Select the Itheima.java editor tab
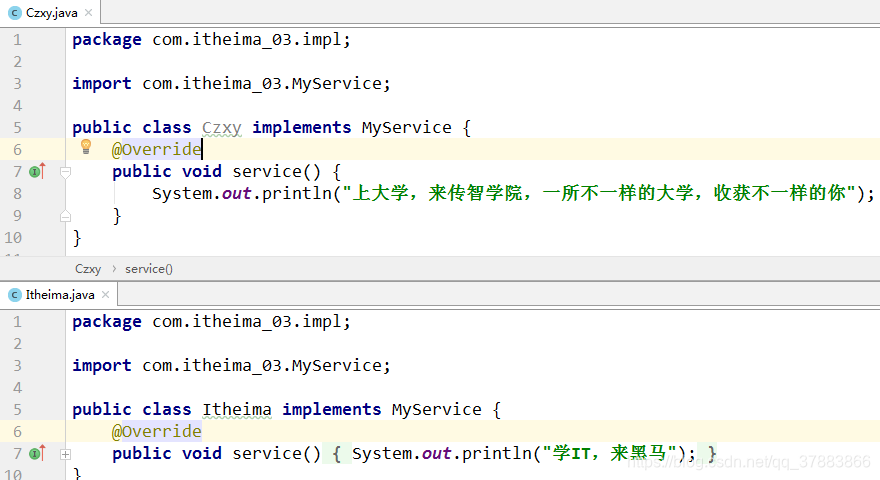 pyautogui.click(x=59, y=295)
